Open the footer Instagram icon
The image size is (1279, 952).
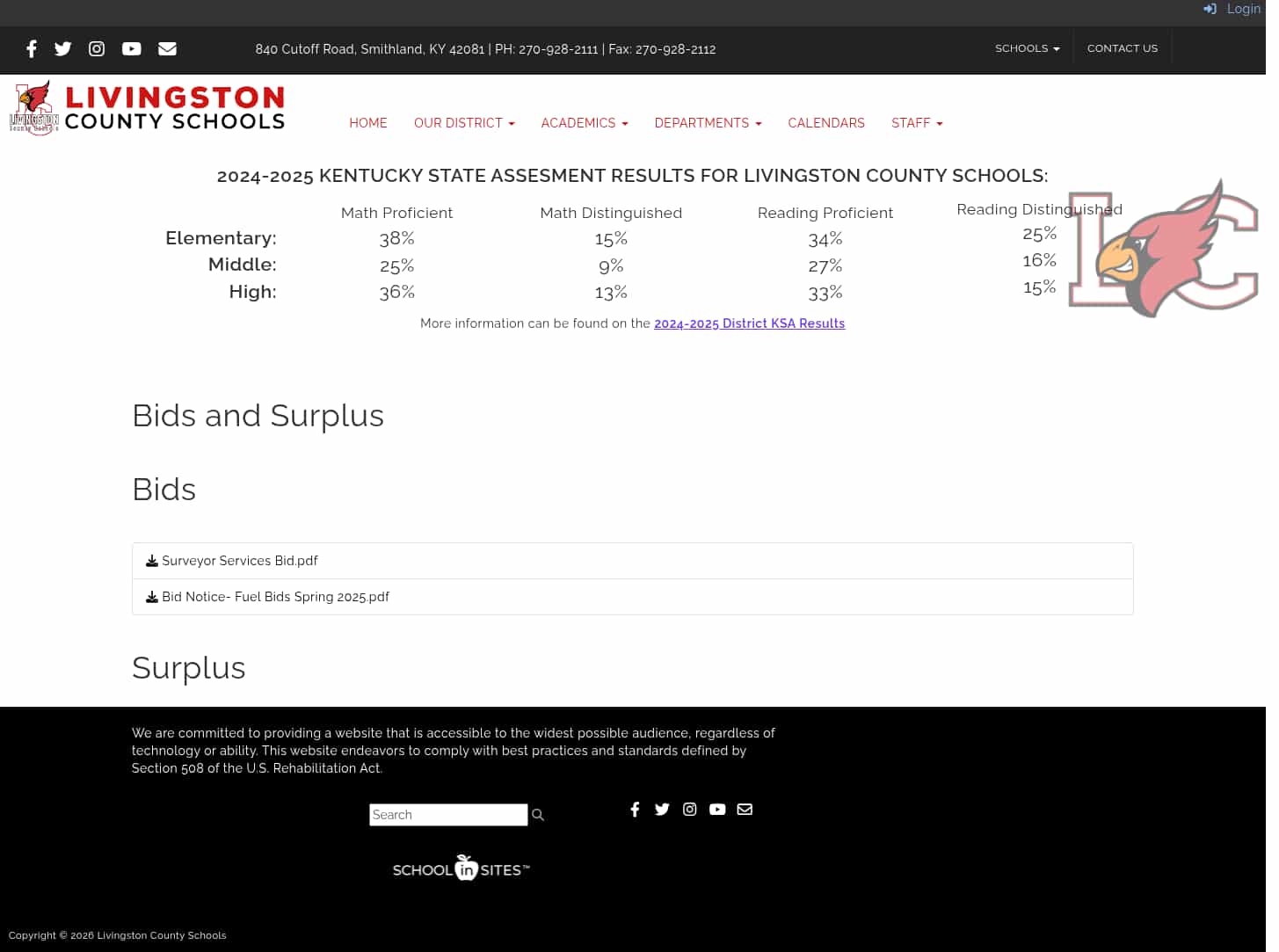690,810
